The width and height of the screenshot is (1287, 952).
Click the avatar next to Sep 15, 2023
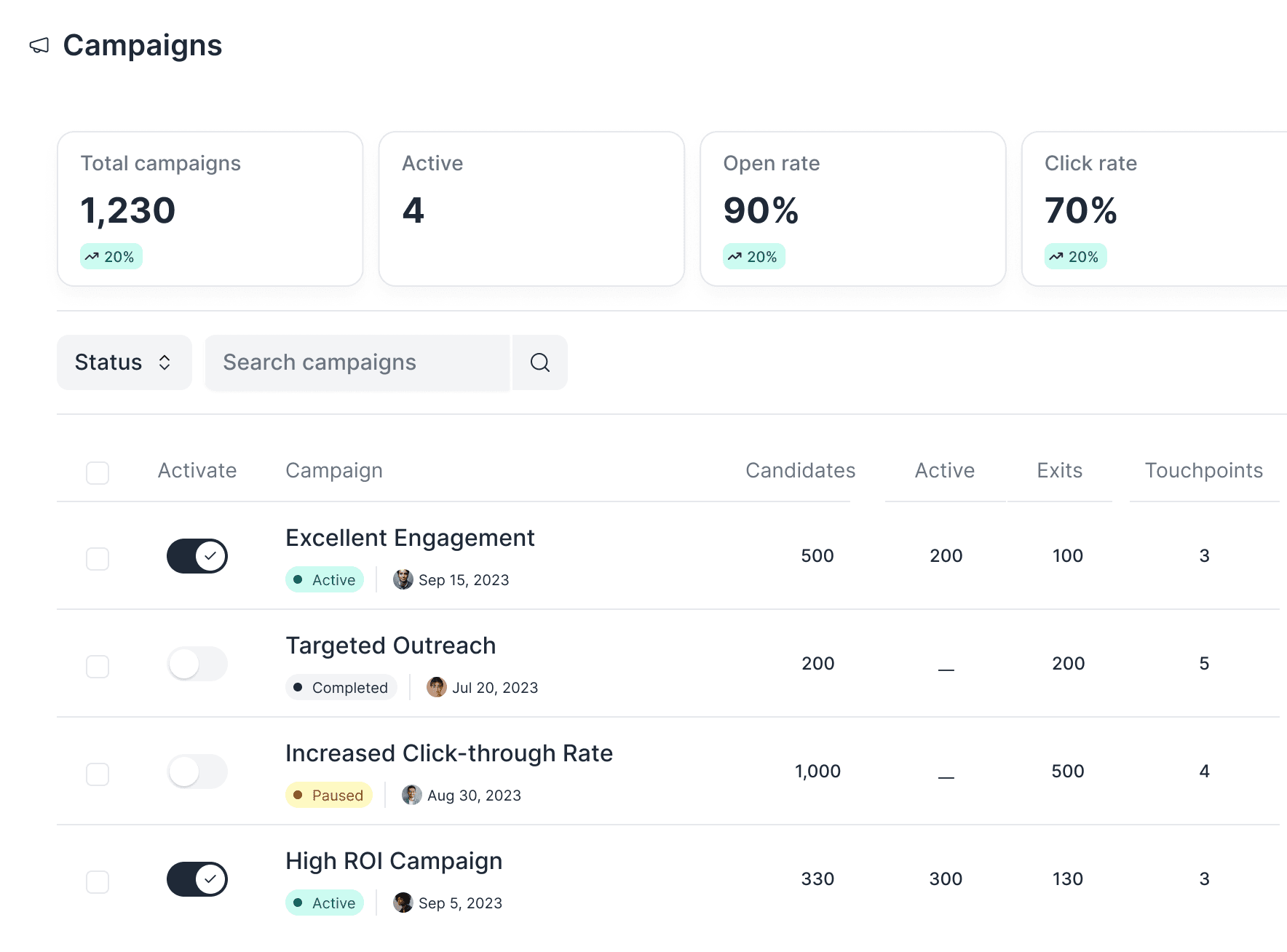click(403, 579)
